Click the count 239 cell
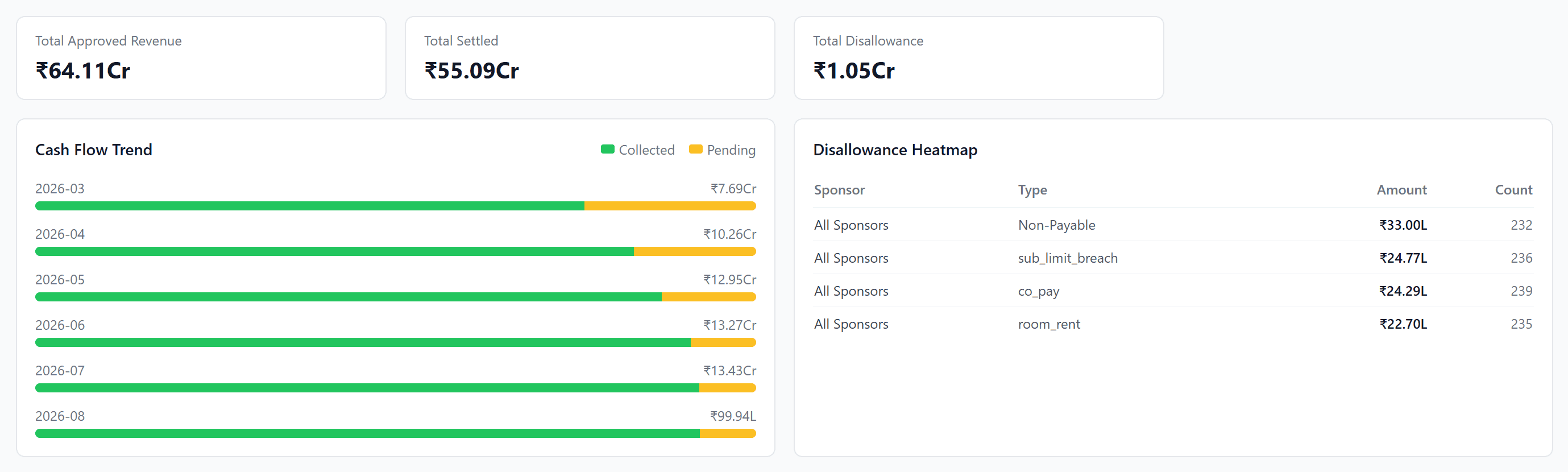1568x472 pixels. pyautogui.click(x=1521, y=291)
